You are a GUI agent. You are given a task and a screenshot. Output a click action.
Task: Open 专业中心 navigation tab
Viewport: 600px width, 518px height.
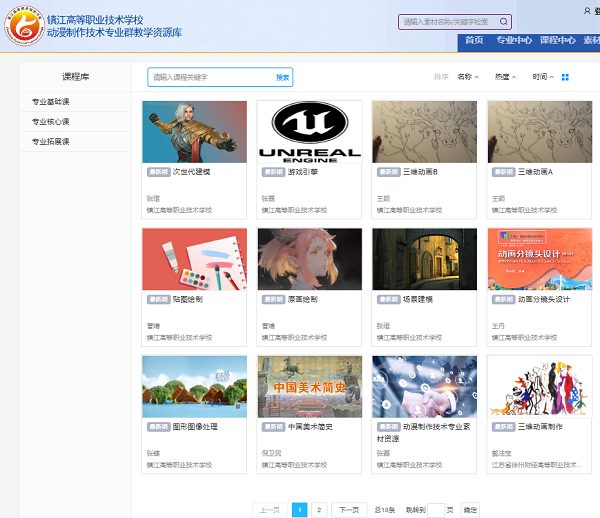click(x=514, y=40)
